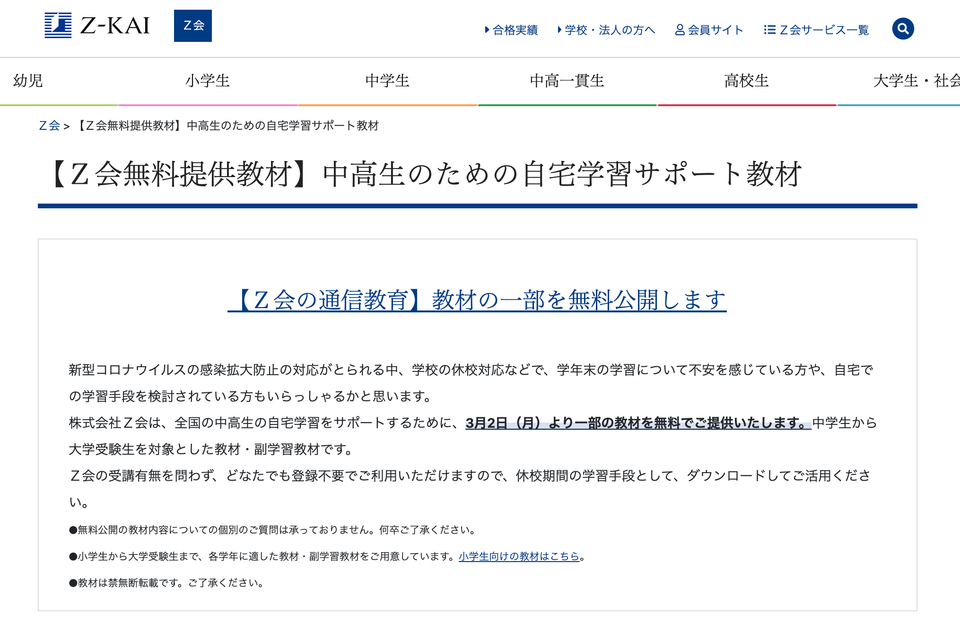Open the 中高一貫生 tab

(x=567, y=81)
